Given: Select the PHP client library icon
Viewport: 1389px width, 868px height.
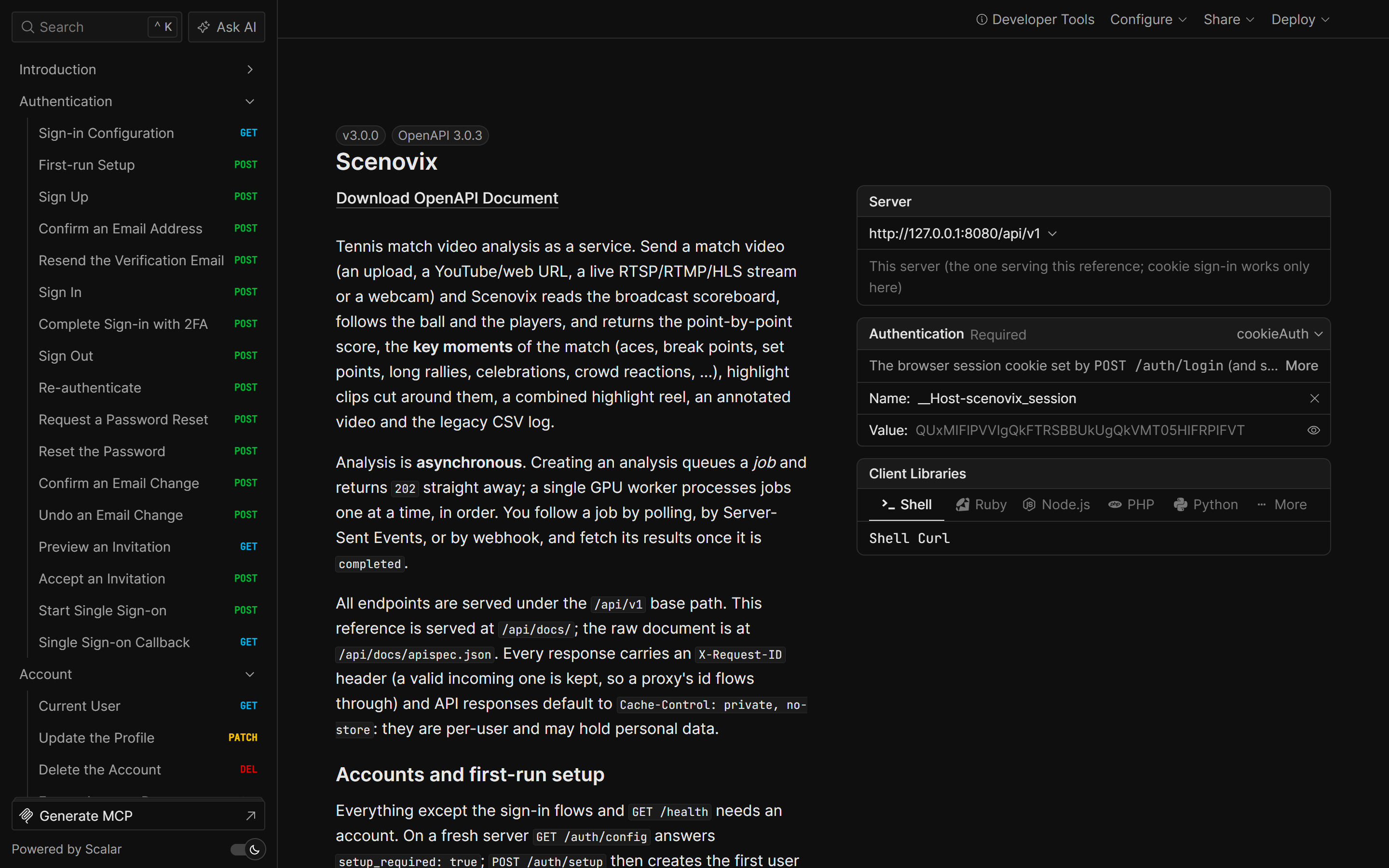Looking at the screenshot, I should pyautogui.click(x=1115, y=504).
